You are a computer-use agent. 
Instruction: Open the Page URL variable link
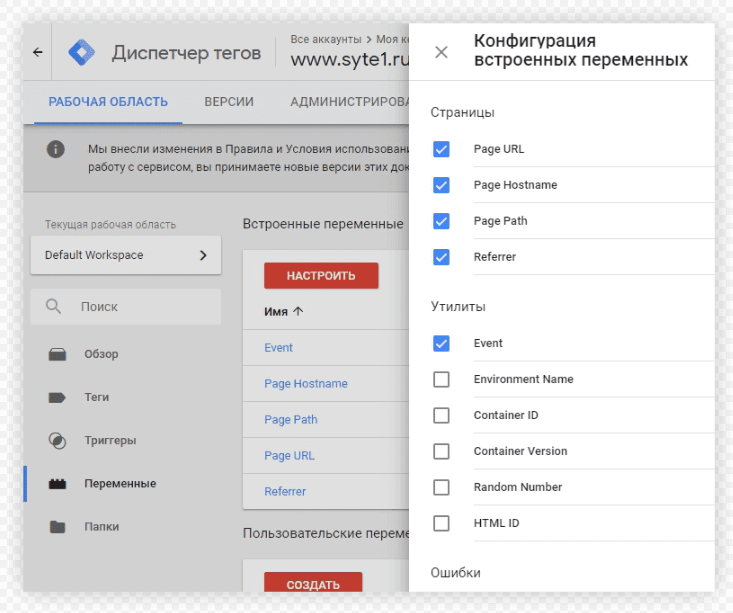(289, 456)
